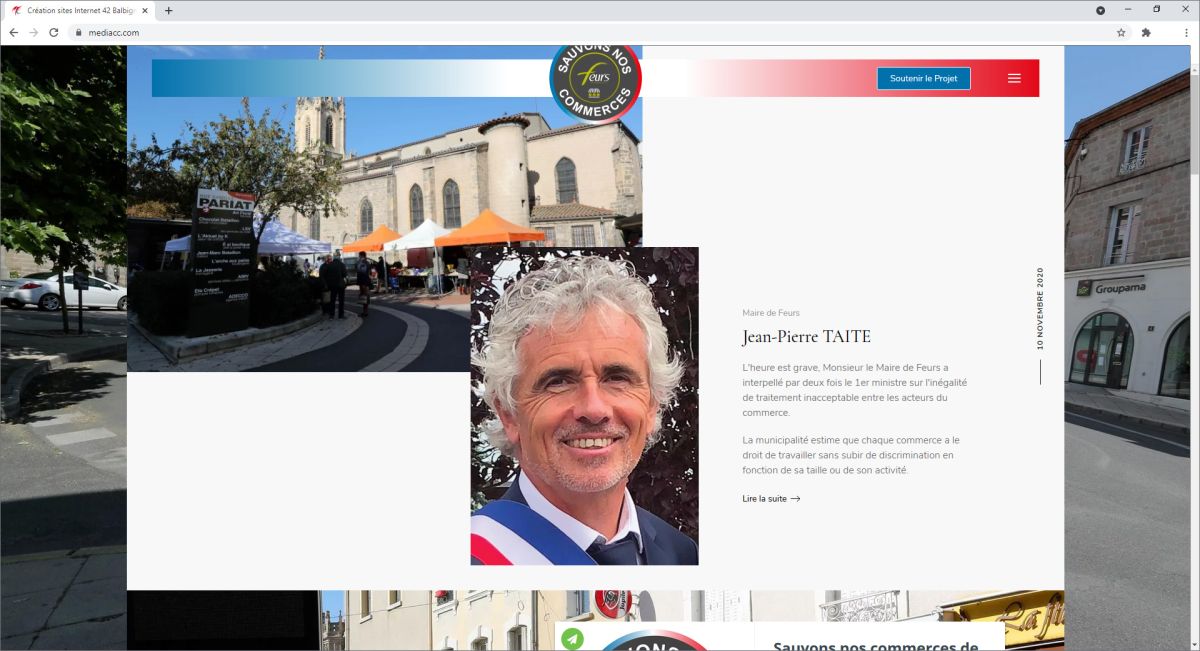Viewport: 1200px width, 651px height.
Task: Click the padlock site info icon
Action: 78,32
